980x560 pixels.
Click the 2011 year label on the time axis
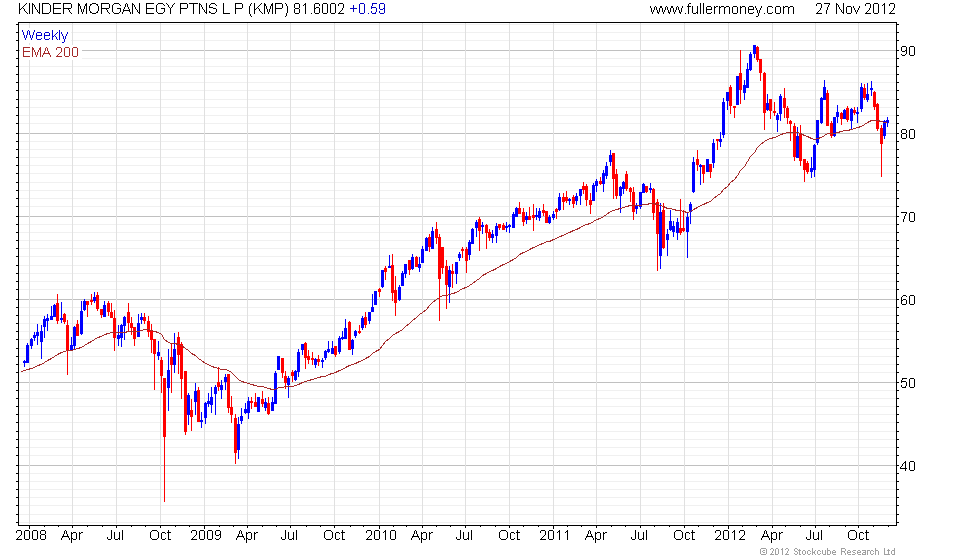554,535
